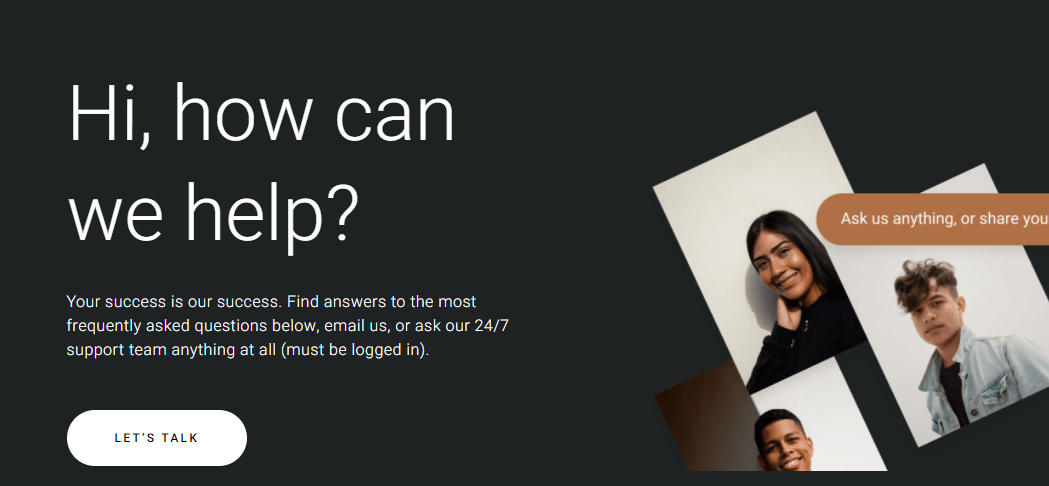
Task: Click the LET'S TALK button
Action: 157,438
